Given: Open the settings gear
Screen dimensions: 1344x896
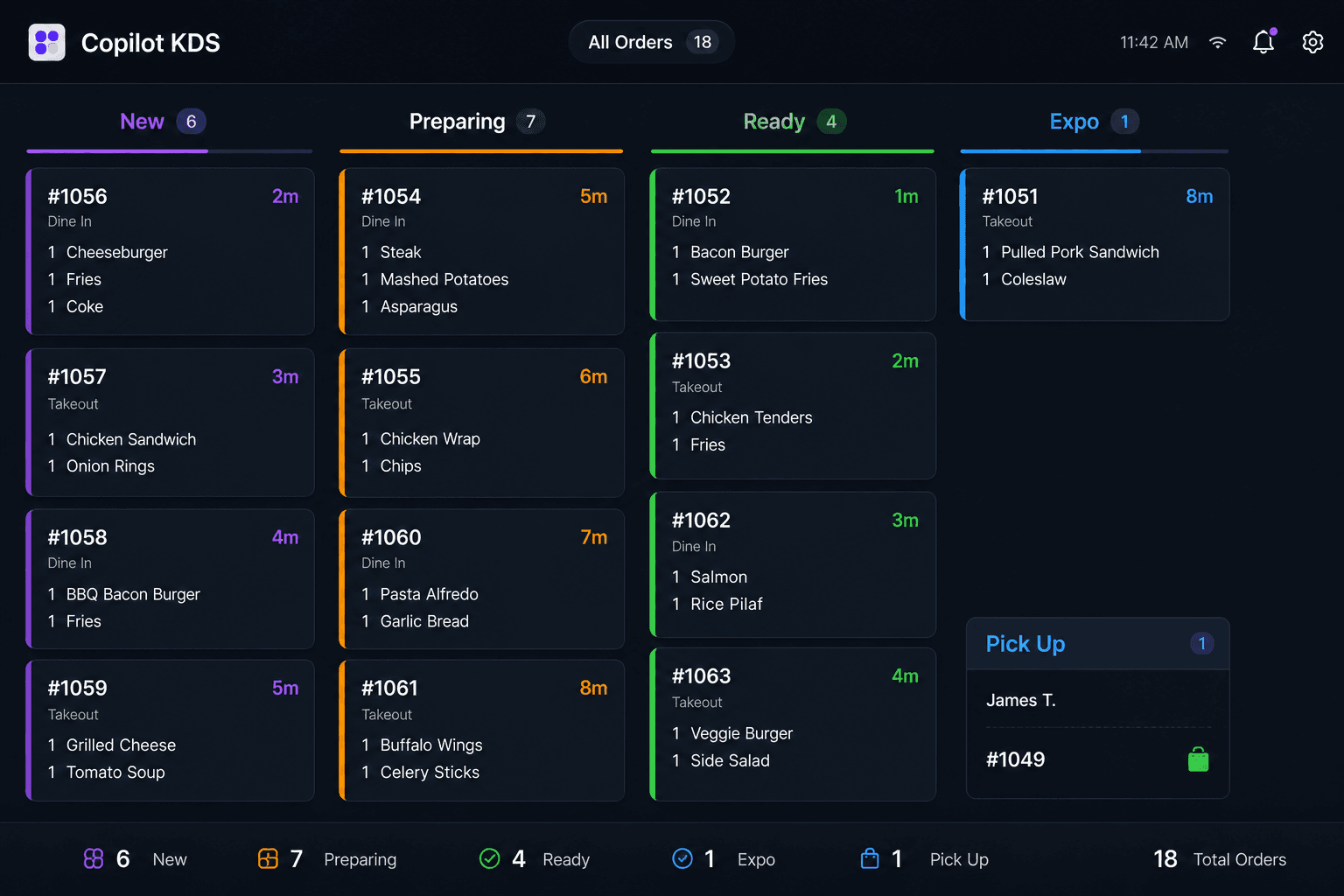Looking at the screenshot, I should click(x=1312, y=42).
